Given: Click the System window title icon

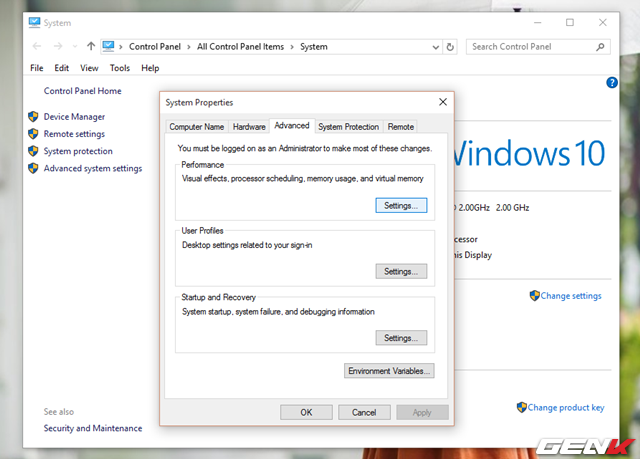Looking at the screenshot, I should [x=35, y=22].
